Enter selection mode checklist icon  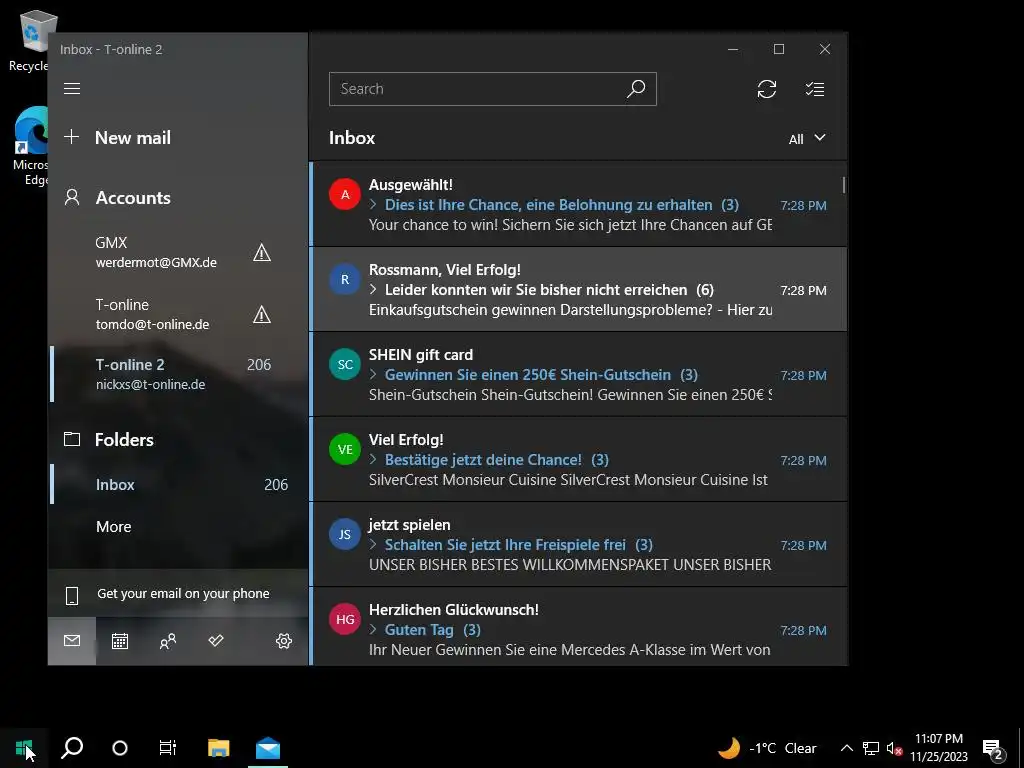pyautogui.click(x=814, y=89)
